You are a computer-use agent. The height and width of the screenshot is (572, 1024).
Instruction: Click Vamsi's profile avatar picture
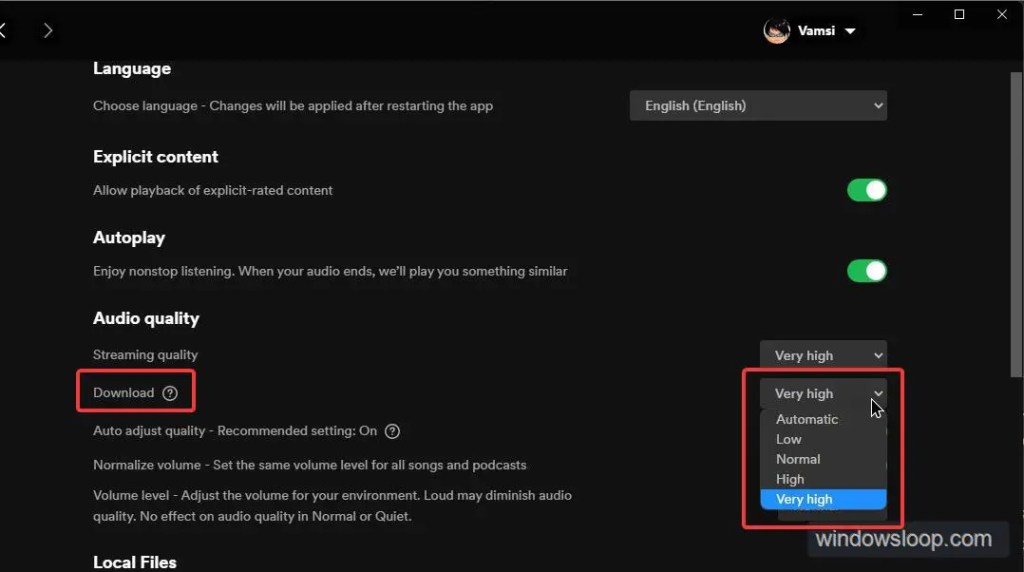point(776,31)
